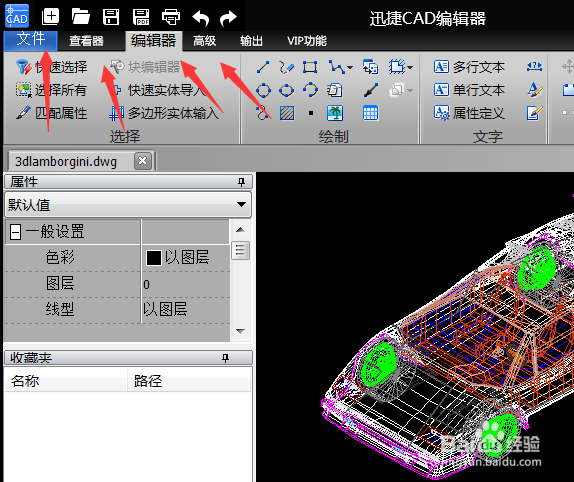574x482 pixels.
Task: Pin the 属件 properties panel
Action: [x=241, y=182]
